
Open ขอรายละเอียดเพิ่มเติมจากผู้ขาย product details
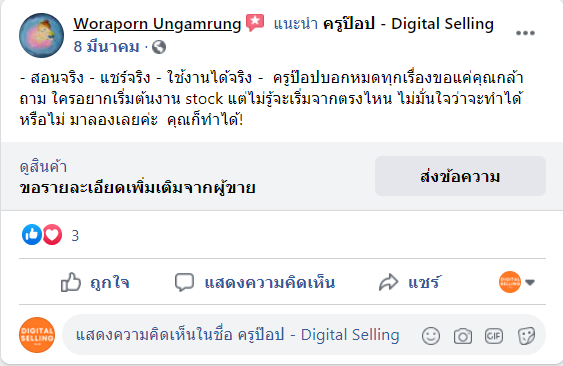coord(138,187)
